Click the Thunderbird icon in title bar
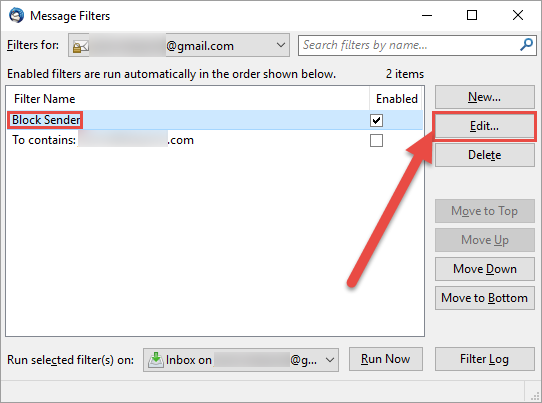Viewport: 542px width, 403px height. point(16,16)
